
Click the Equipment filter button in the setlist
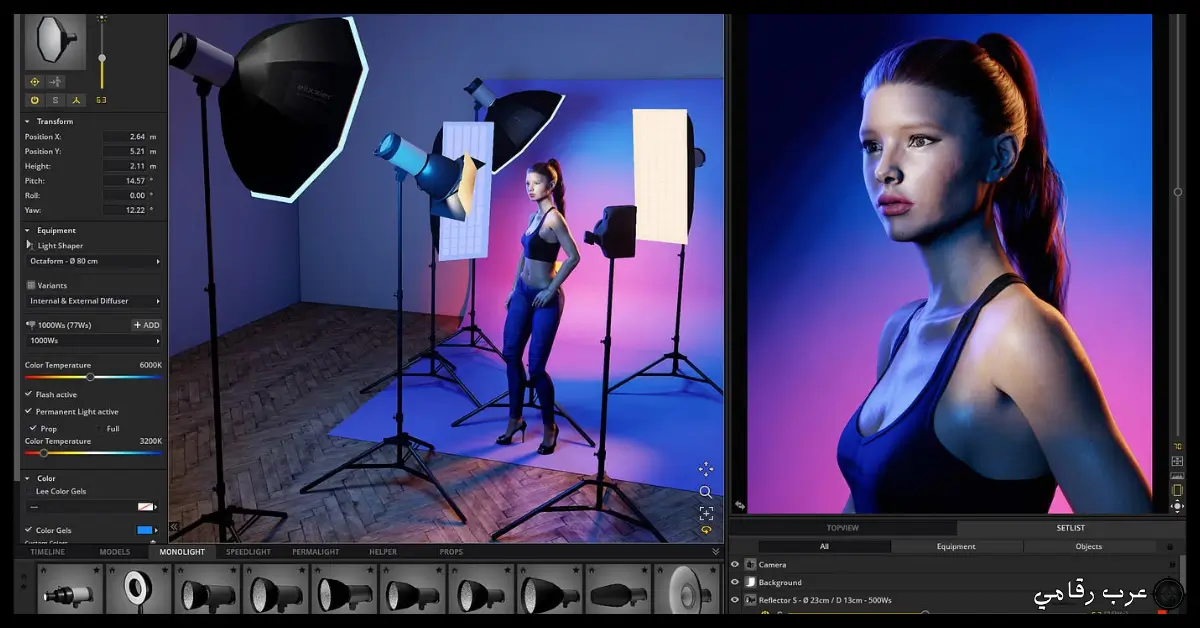(956, 547)
